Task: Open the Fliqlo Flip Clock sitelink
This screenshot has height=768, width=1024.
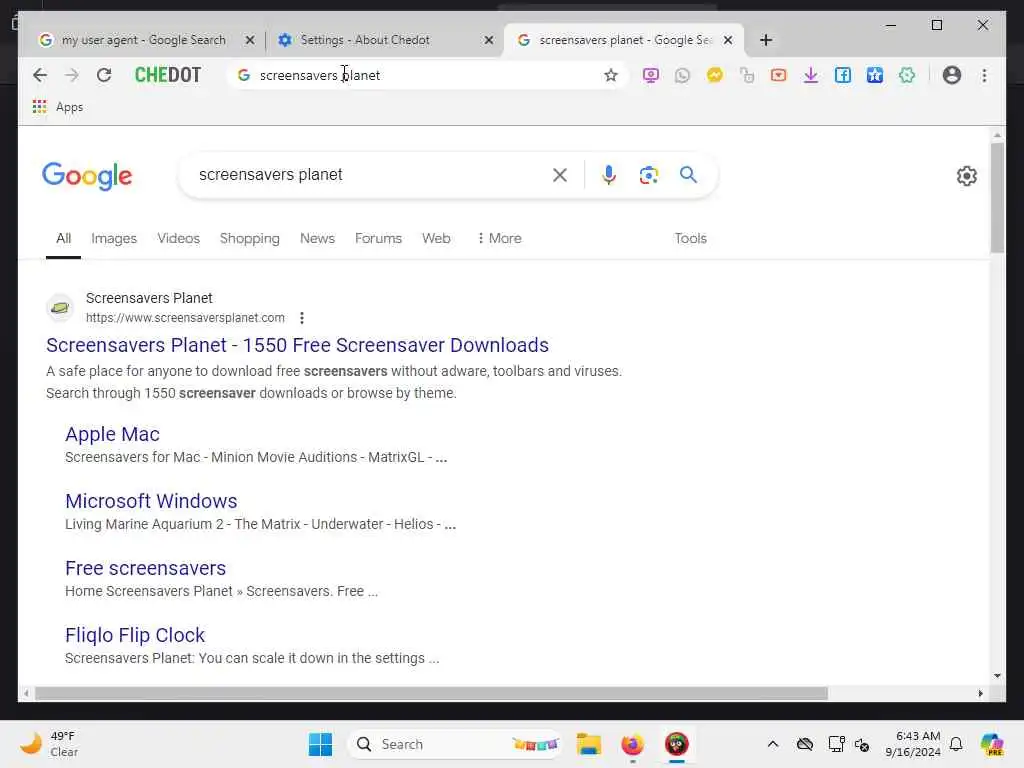Action: click(x=135, y=635)
